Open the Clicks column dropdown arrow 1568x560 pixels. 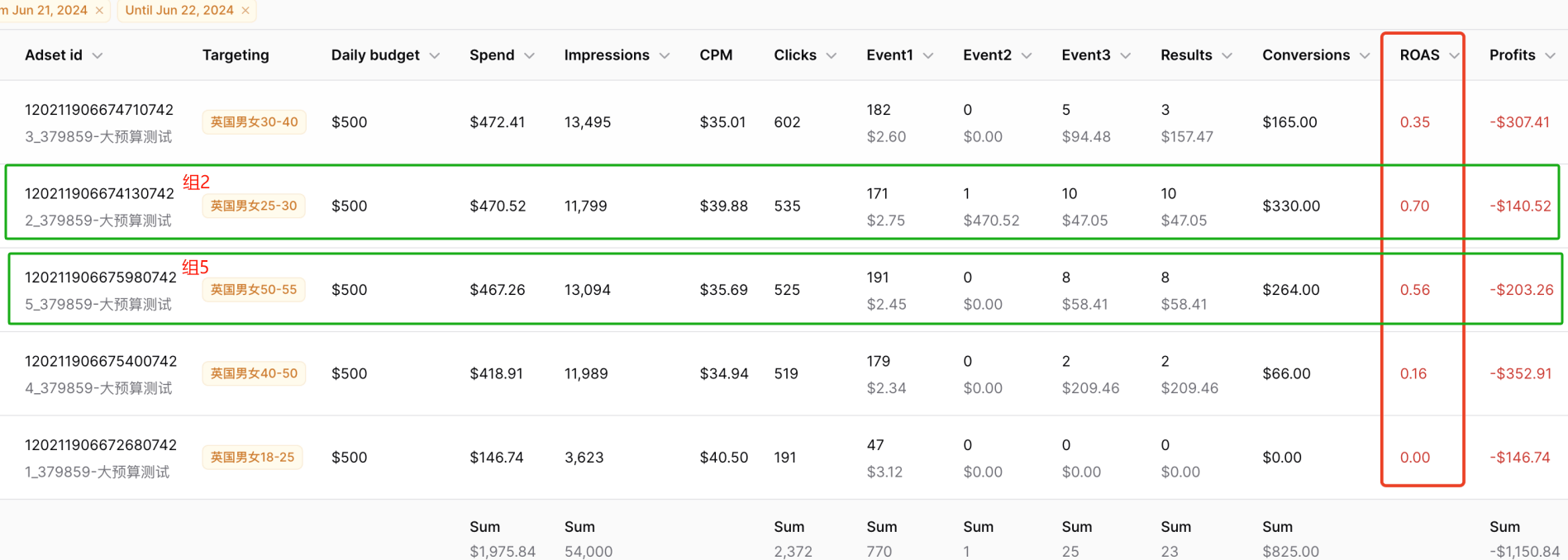pos(832,56)
